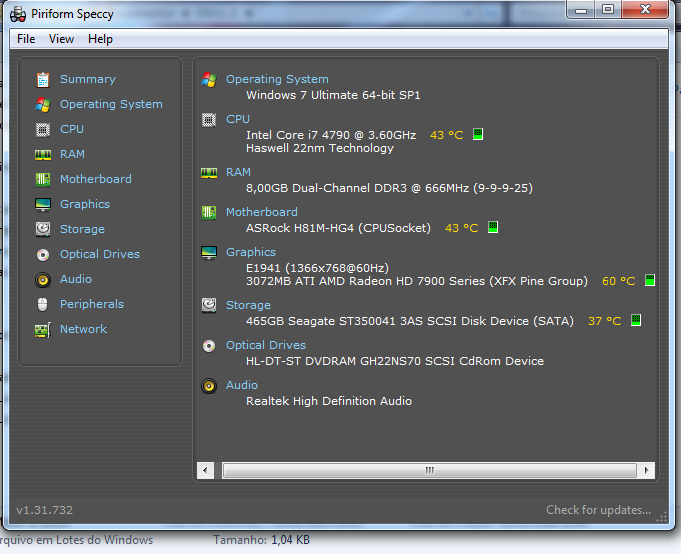Select Network in the sidebar

(83, 330)
